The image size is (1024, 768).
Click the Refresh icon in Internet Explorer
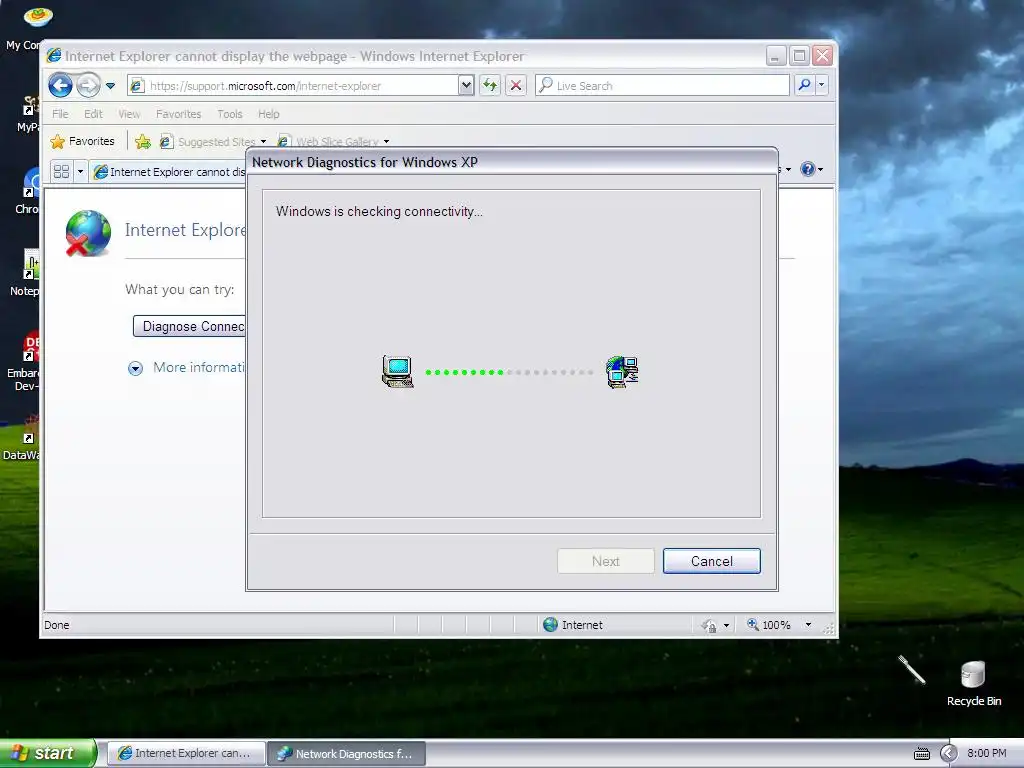pos(490,85)
